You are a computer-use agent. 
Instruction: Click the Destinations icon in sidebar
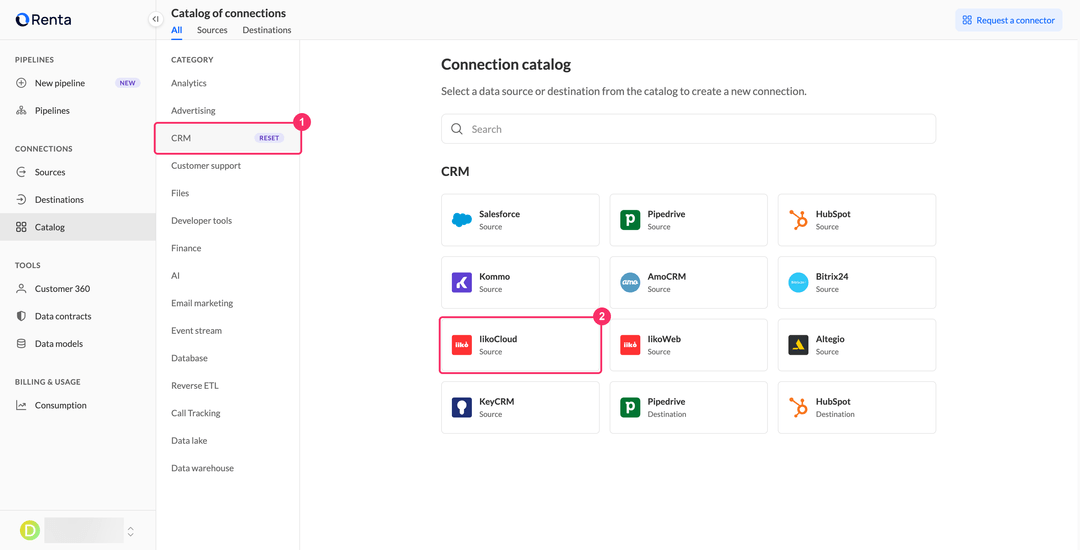point(21,200)
